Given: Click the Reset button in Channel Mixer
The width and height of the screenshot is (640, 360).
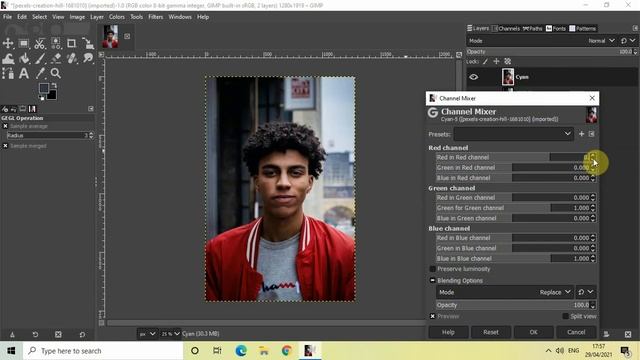Looking at the screenshot, I should [x=491, y=332].
